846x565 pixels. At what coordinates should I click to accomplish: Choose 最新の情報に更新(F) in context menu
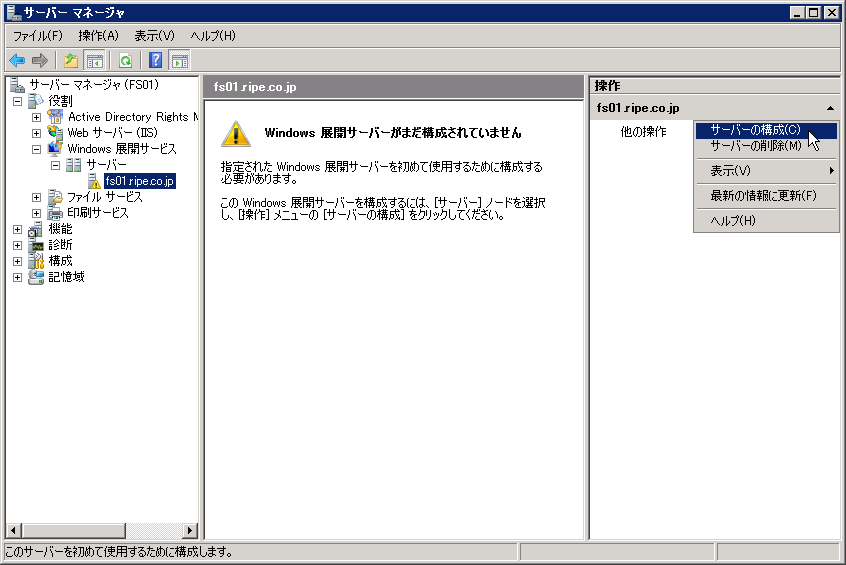click(766, 195)
